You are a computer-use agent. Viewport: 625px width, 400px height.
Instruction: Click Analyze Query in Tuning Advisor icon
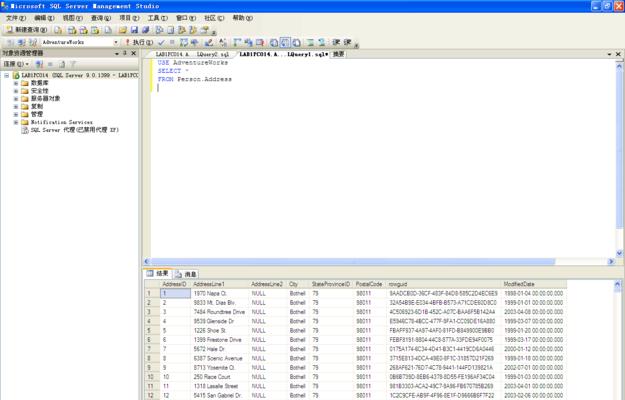195,42
